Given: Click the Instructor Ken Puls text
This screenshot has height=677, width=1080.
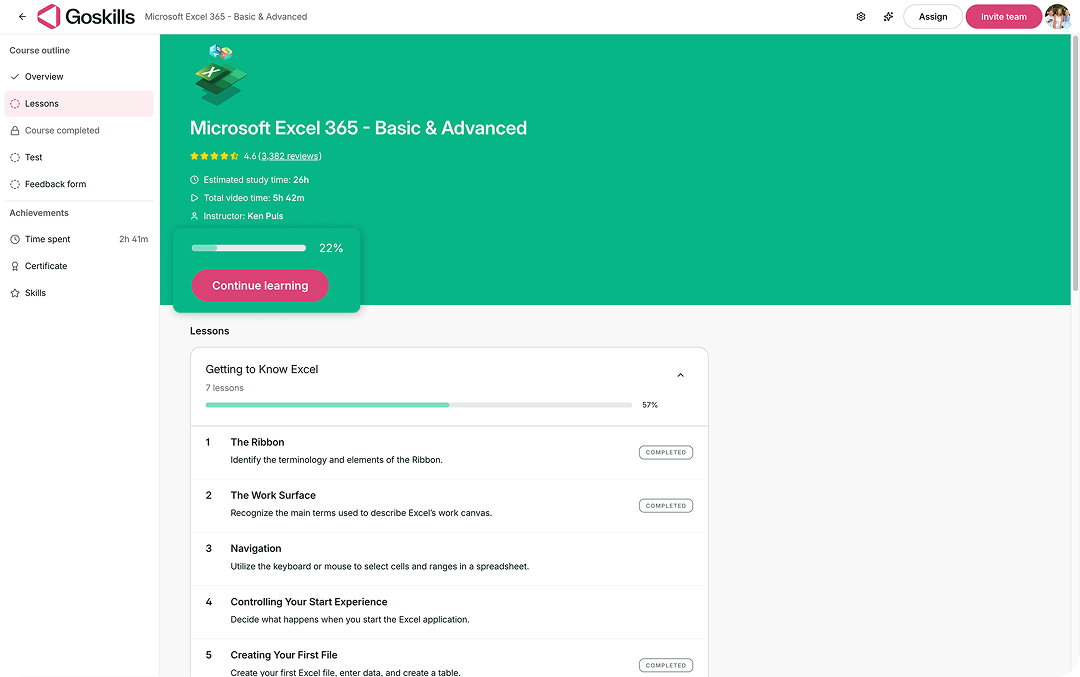Looking at the screenshot, I should click(x=243, y=216).
